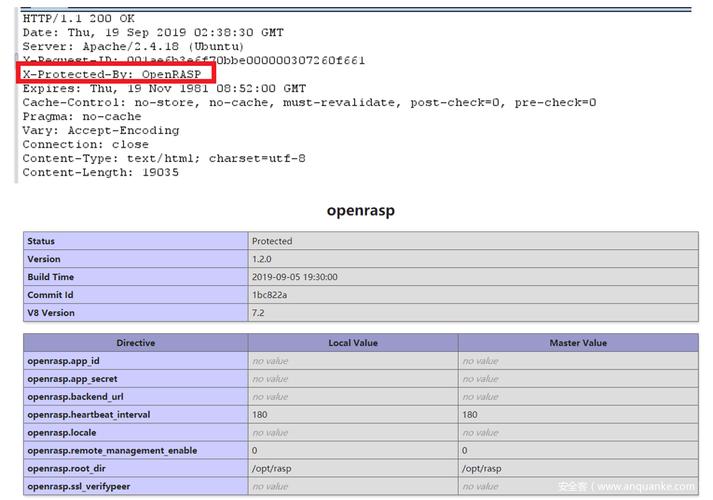Click heartbeat_interval master value '180'
The image size is (713, 500).
coord(470,415)
